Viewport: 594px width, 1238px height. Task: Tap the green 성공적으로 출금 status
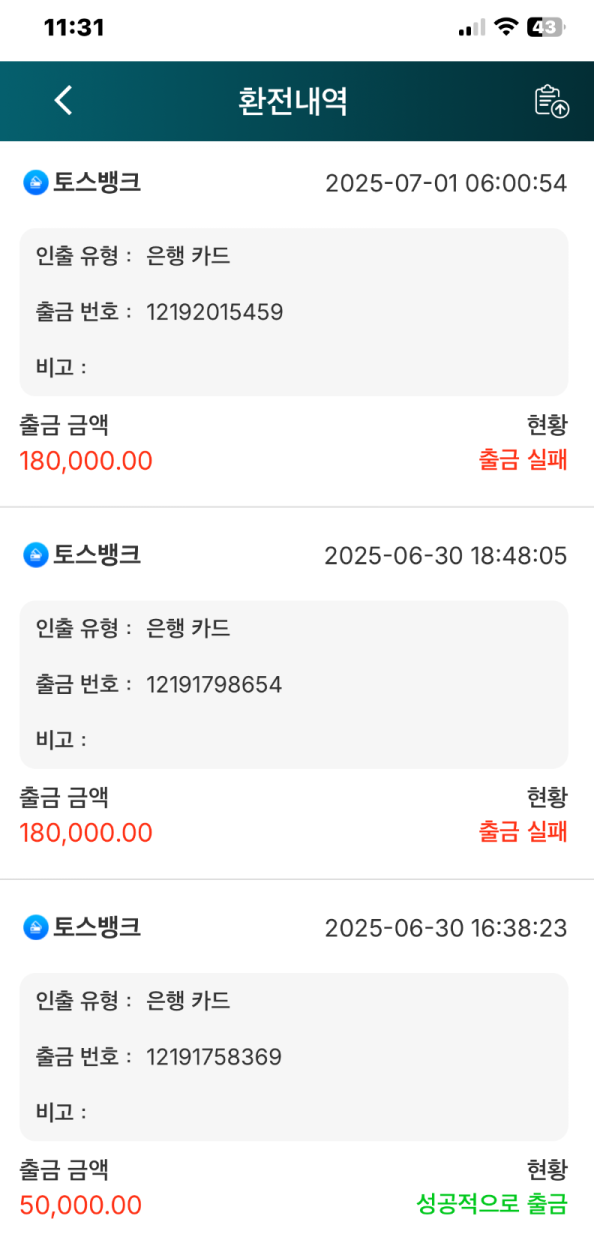pos(492,1205)
